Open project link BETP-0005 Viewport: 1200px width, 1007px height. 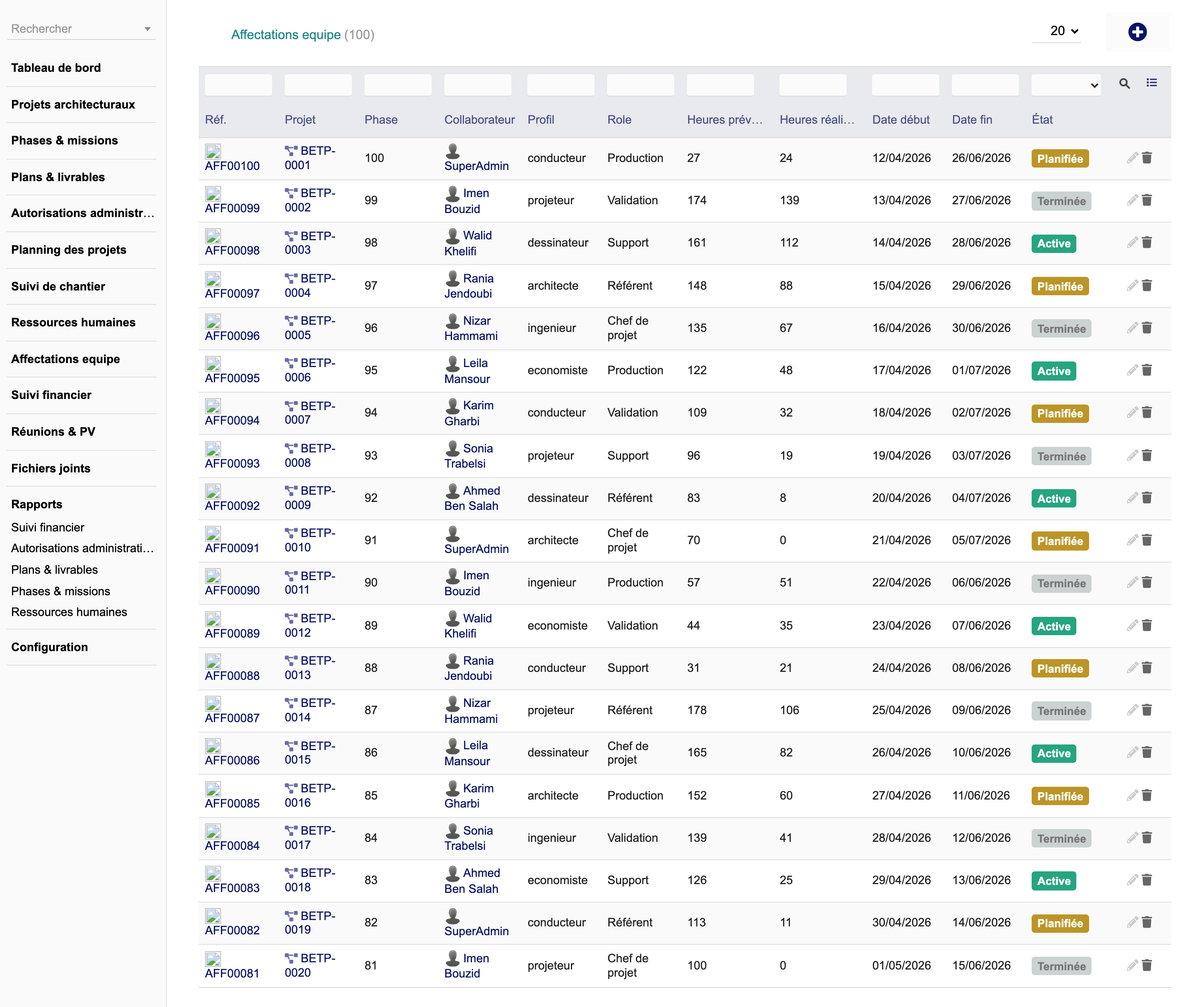311,328
